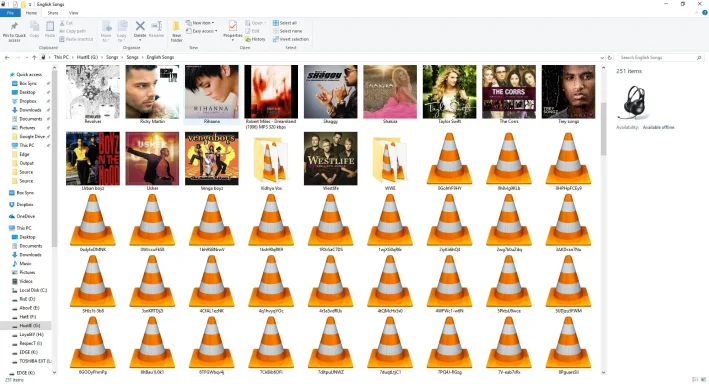
Task: Click the Up one level arrow
Action: 34,57
